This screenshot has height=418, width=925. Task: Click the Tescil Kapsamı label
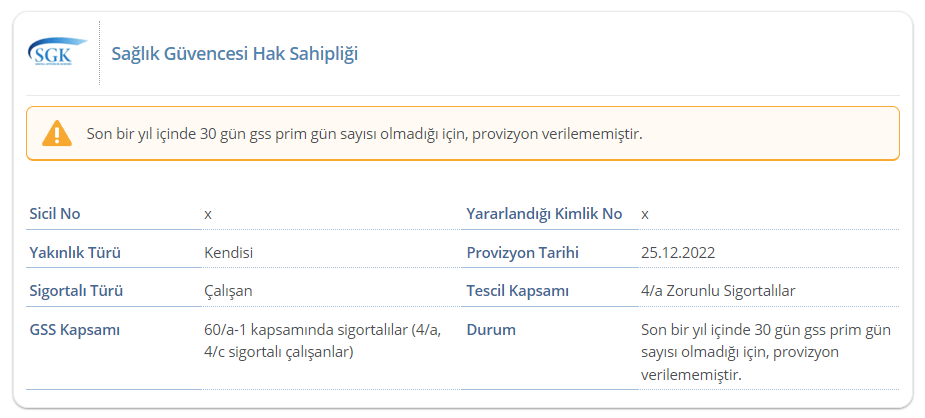click(x=517, y=291)
